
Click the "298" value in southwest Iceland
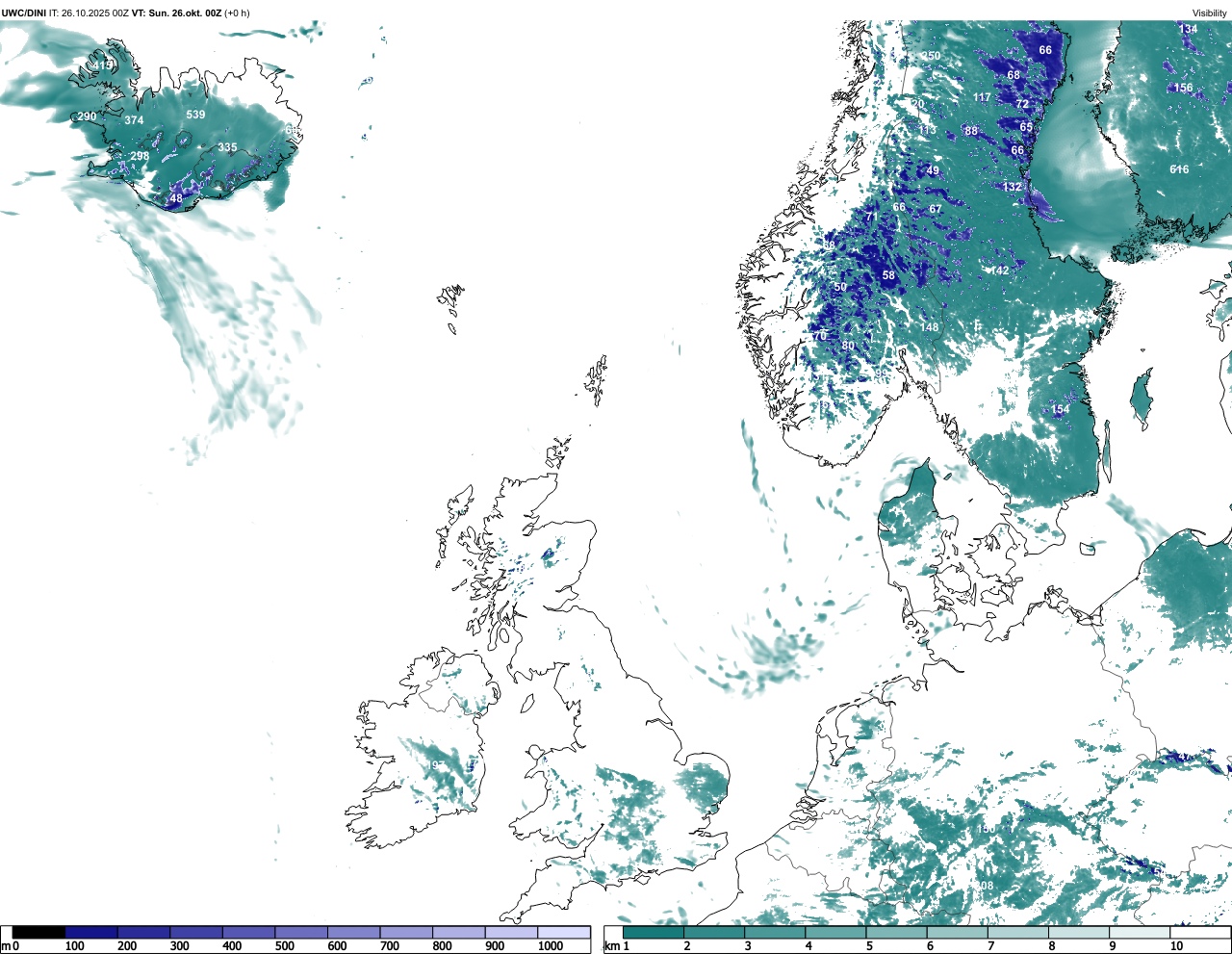point(140,156)
